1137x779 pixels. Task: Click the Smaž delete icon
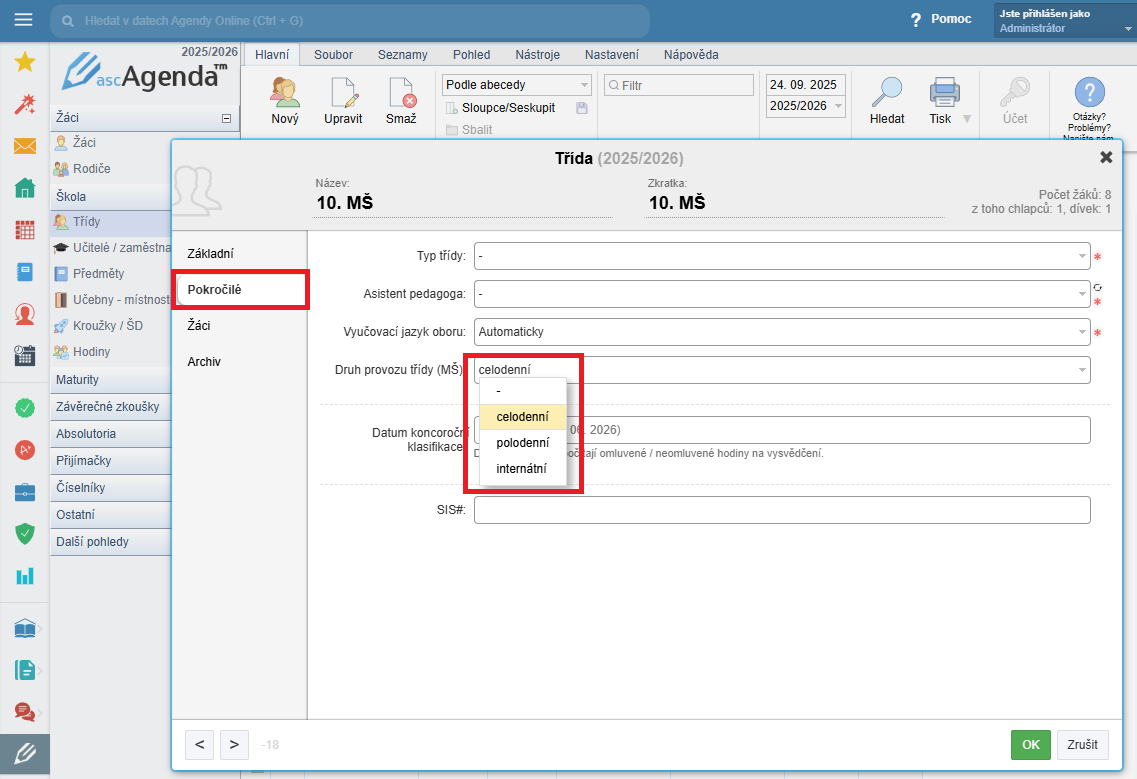click(401, 93)
